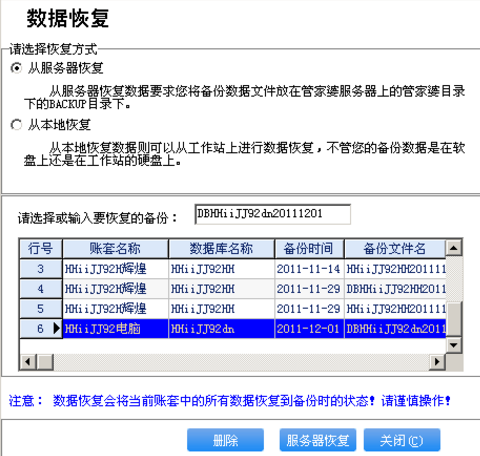Click the backup name input field

(272, 214)
